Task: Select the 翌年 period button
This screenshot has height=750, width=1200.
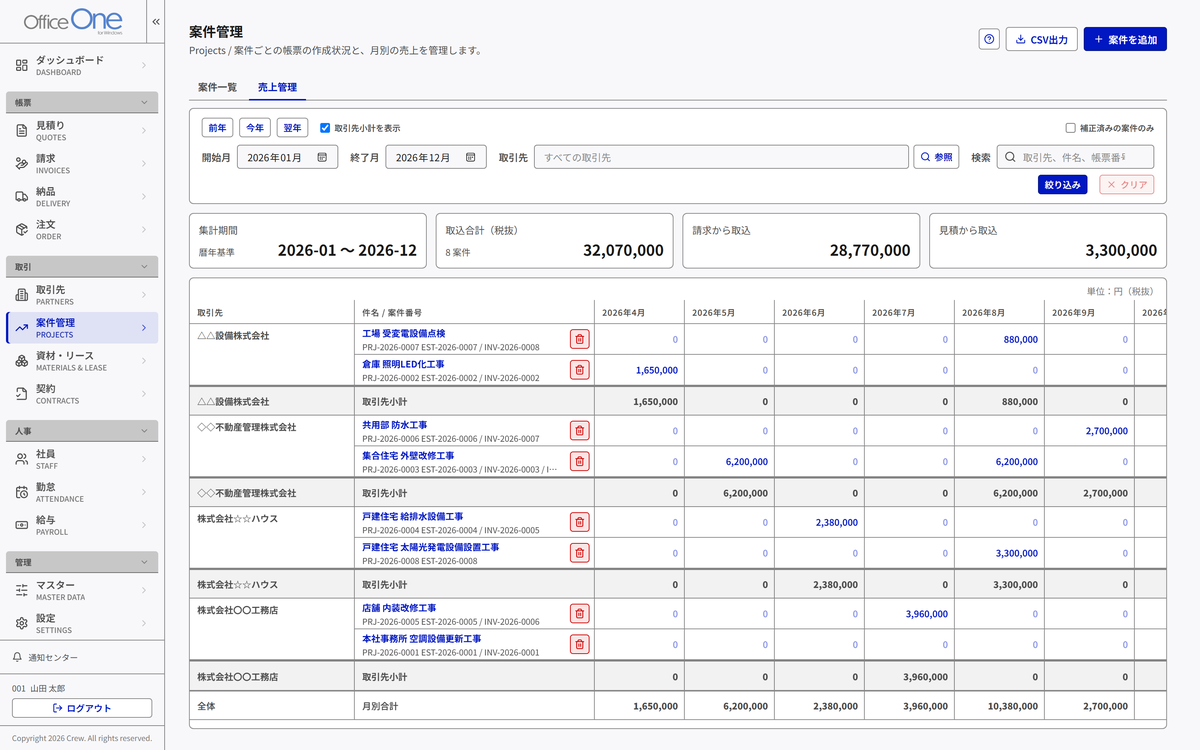Action: (293, 128)
